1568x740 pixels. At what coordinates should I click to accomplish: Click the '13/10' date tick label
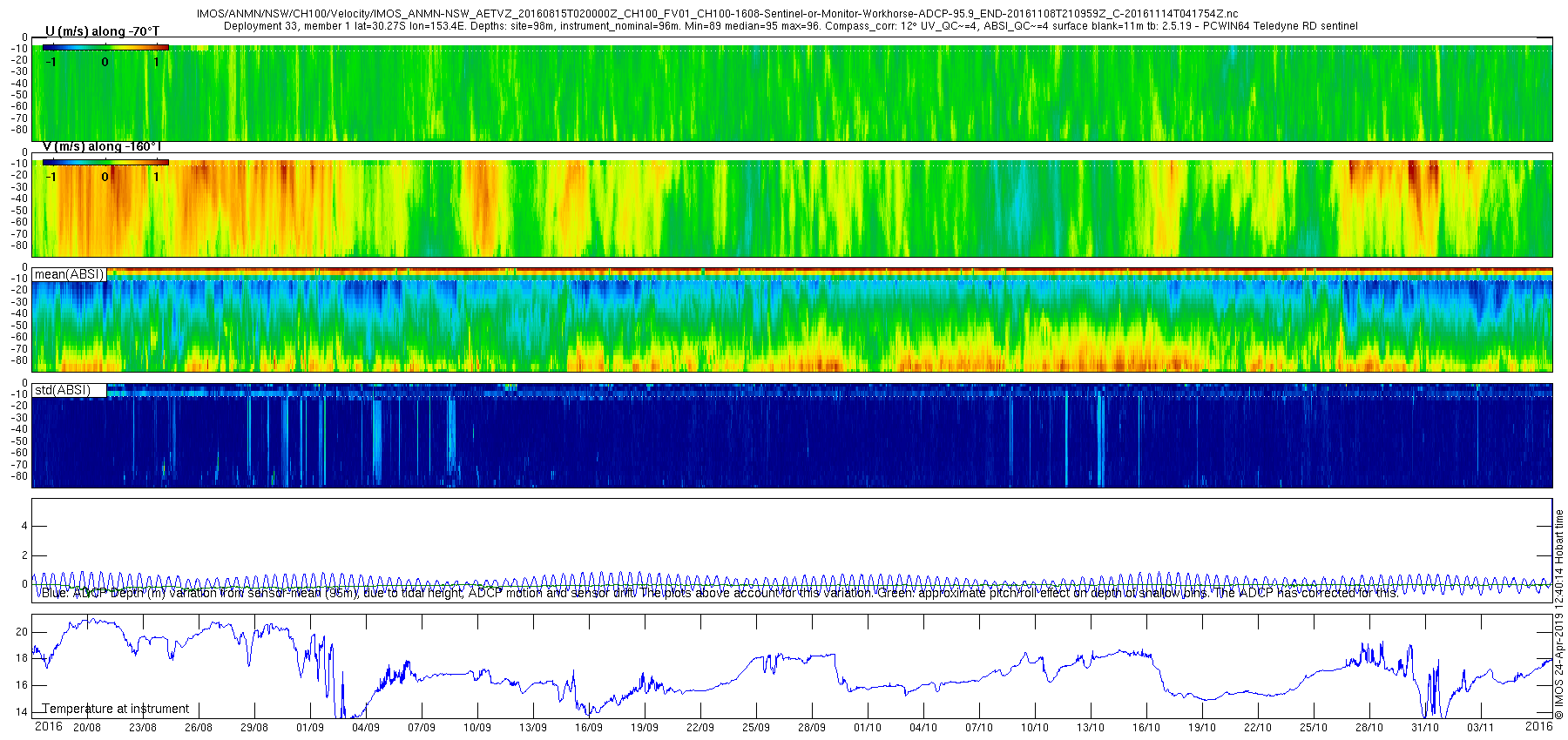click(x=1091, y=728)
